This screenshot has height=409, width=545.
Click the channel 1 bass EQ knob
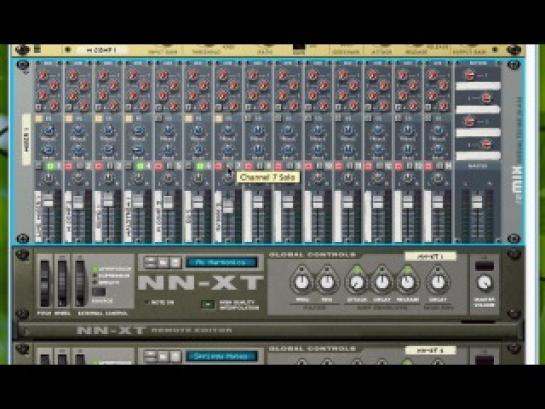(x=48, y=149)
